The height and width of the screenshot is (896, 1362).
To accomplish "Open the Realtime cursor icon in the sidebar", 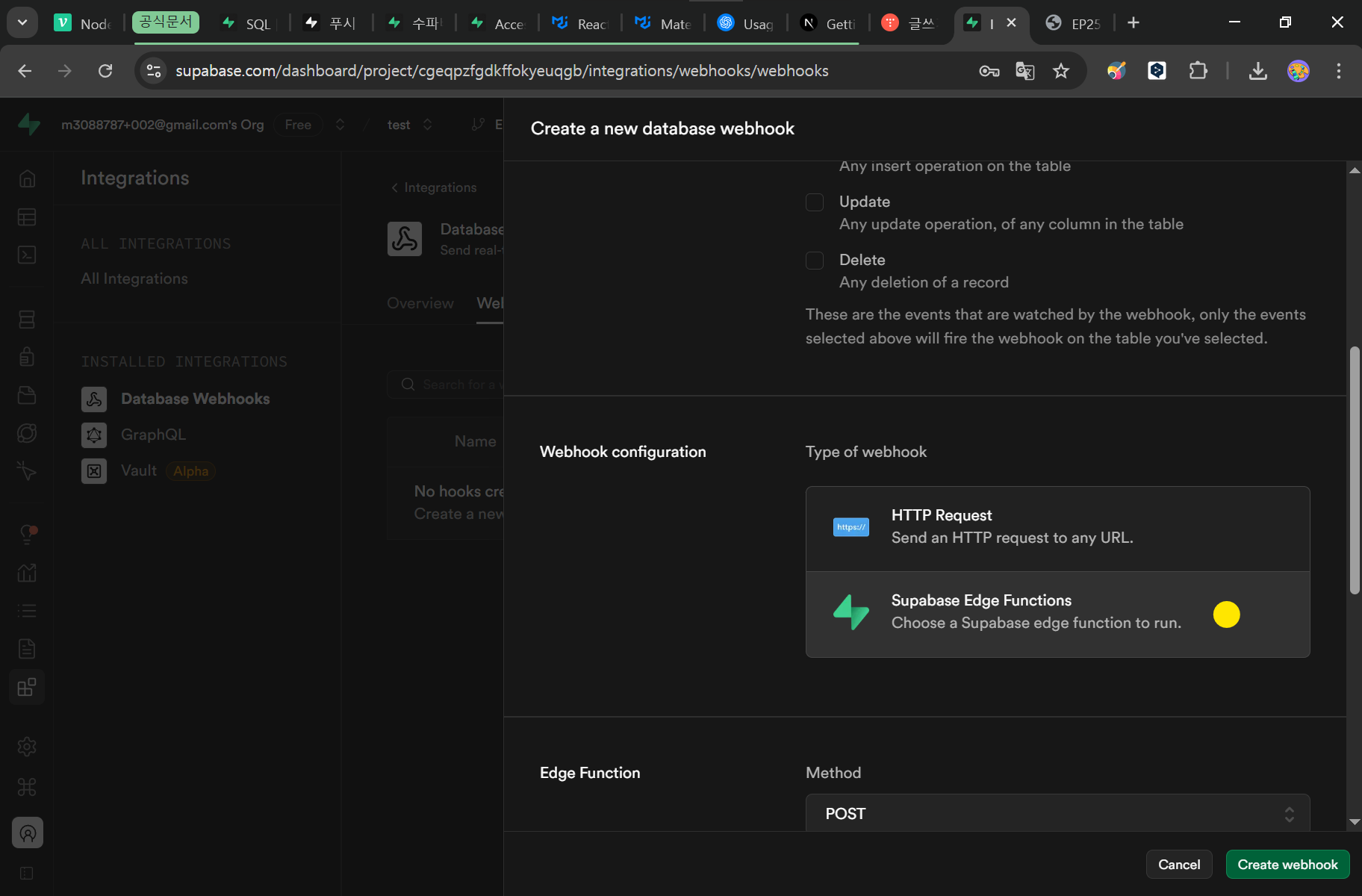I will point(27,471).
